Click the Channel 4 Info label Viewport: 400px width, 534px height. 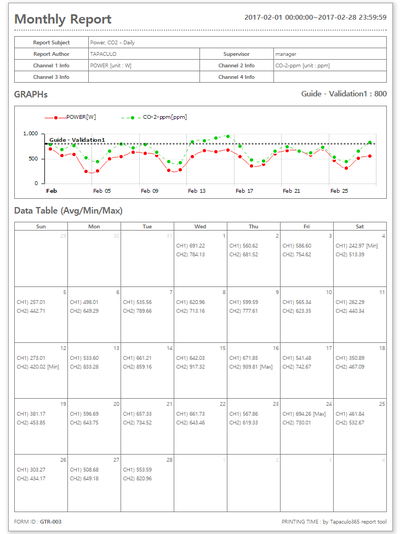click(237, 77)
